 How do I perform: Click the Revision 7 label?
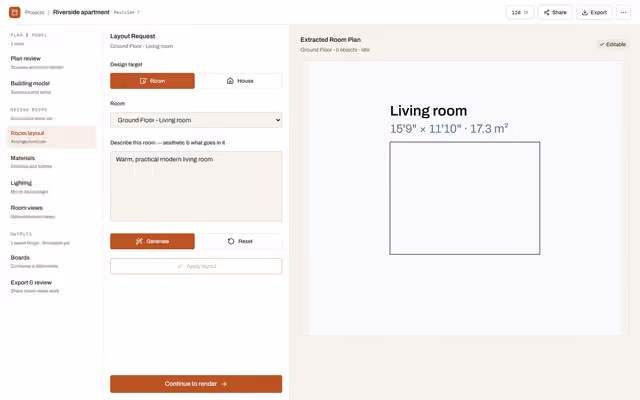click(127, 13)
